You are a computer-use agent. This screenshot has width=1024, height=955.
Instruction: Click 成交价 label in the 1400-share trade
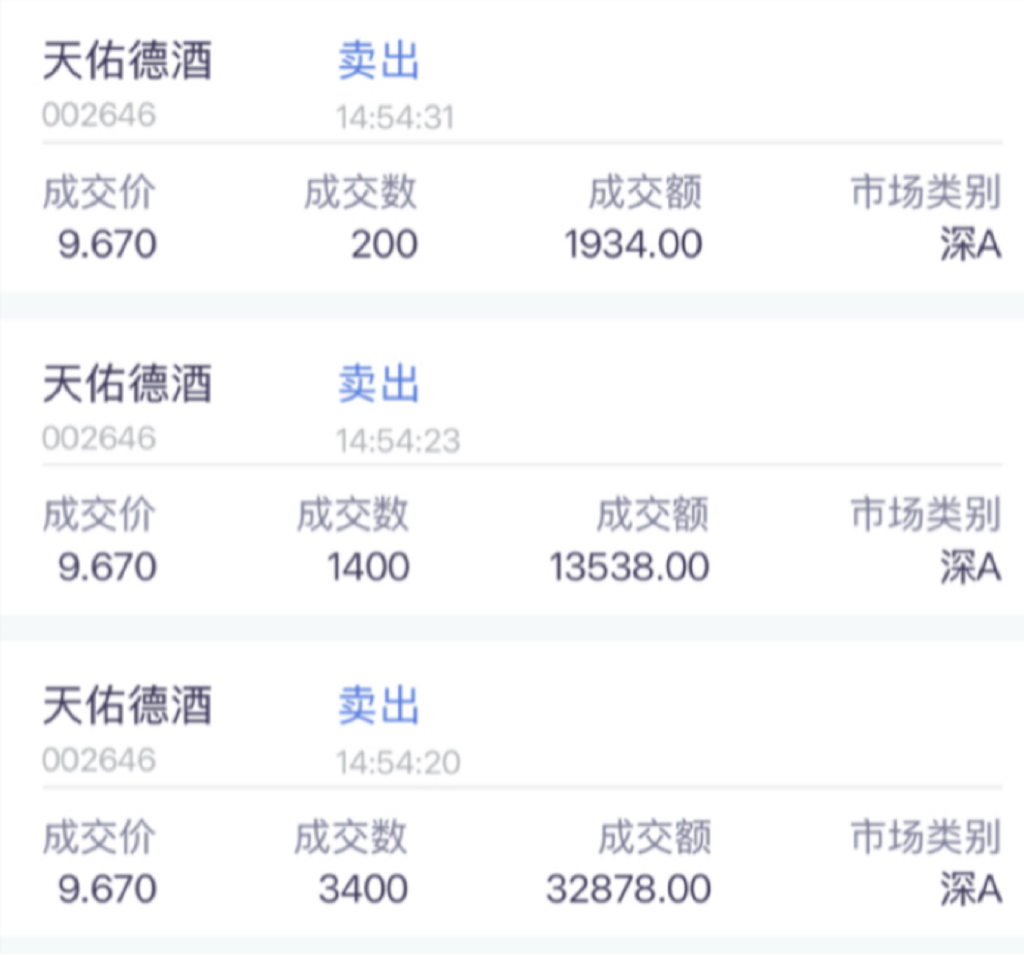pyautogui.click(x=98, y=516)
